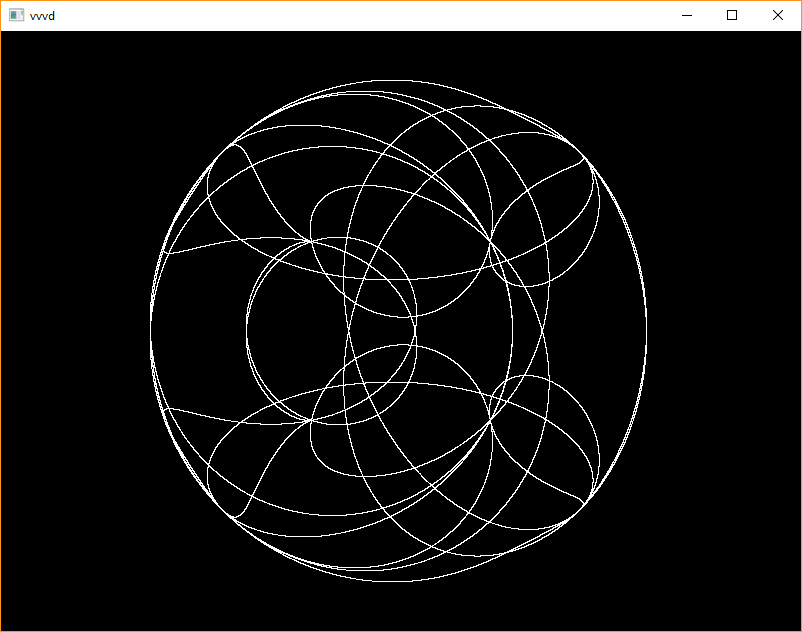Click the center of the large outer circle
802x632 pixels.
coord(399,330)
